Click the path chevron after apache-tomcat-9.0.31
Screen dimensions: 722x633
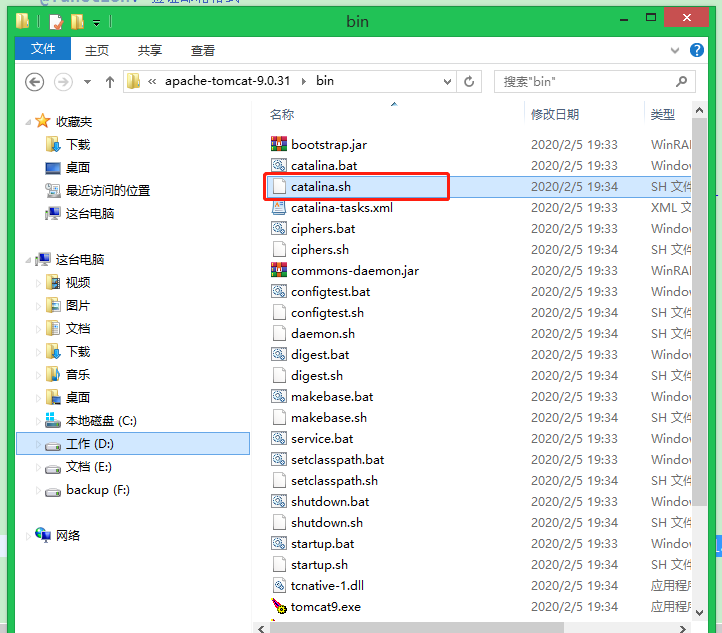click(304, 81)
